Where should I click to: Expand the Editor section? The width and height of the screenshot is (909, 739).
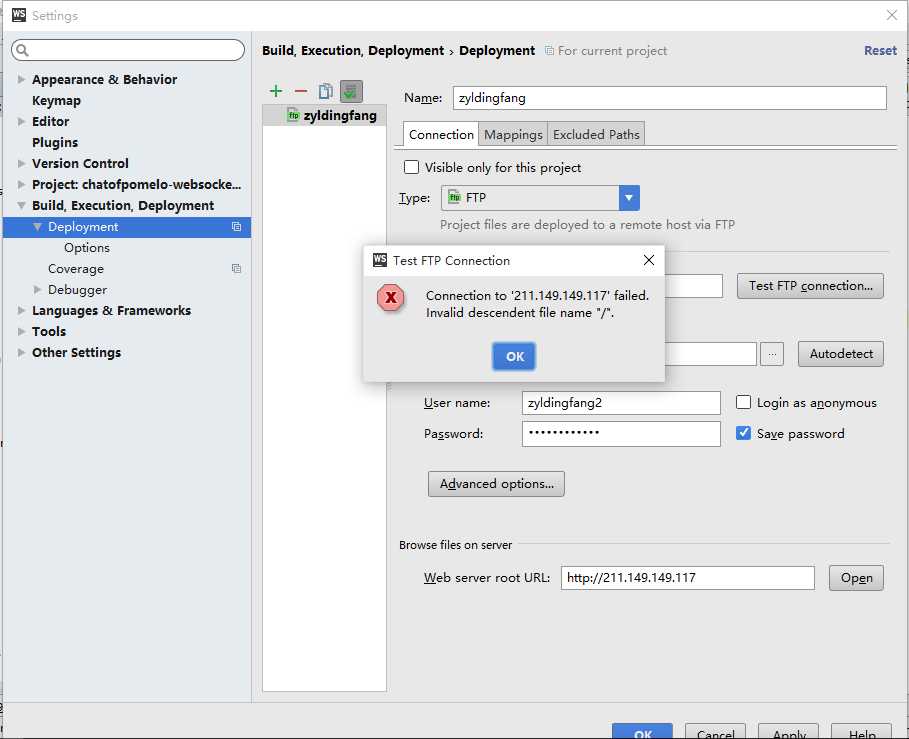(x=21, y=121)
